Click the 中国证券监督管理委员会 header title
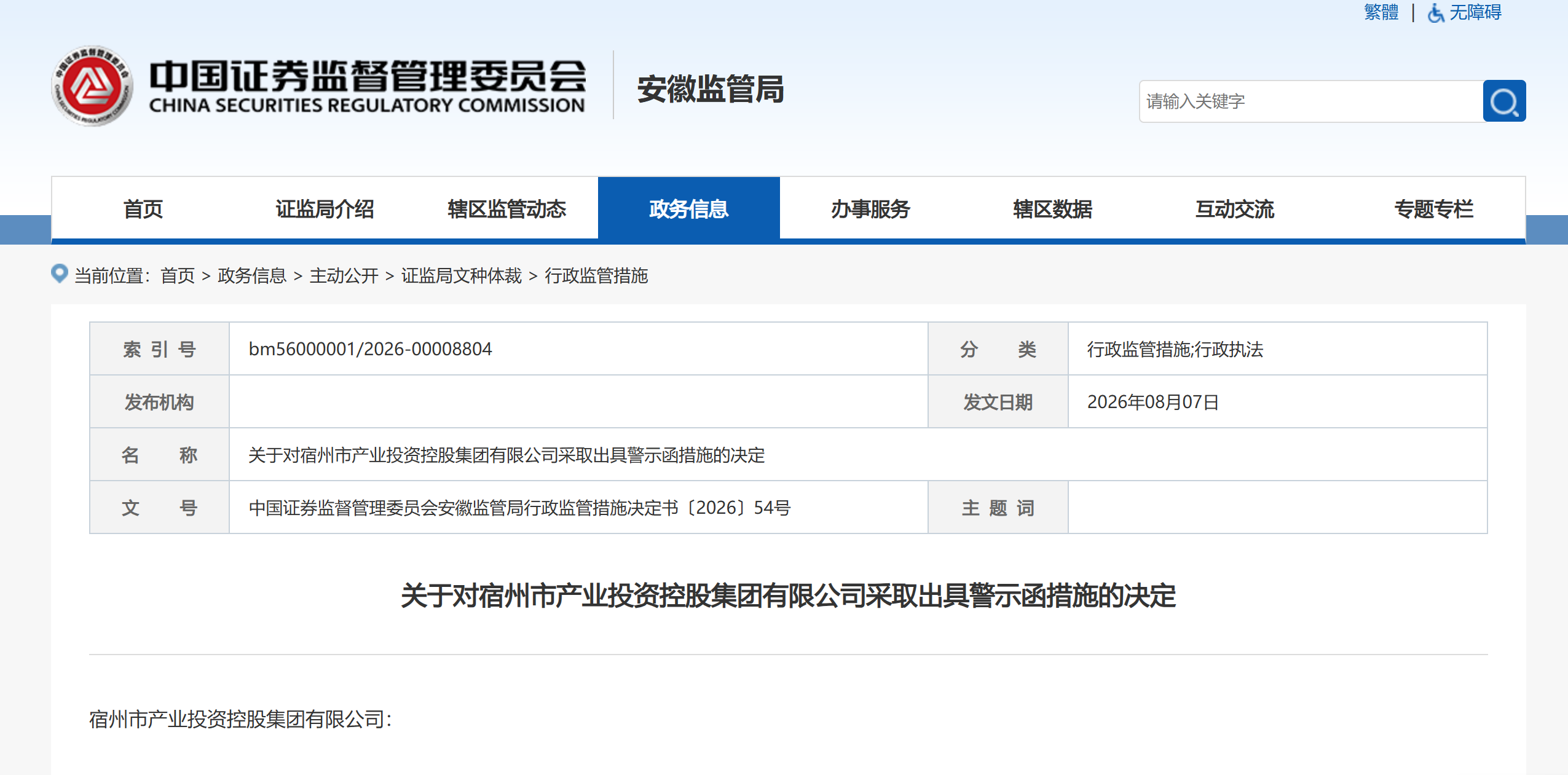Image resolution: width=1568 pixels, height=775 pixels. (368, 76)
